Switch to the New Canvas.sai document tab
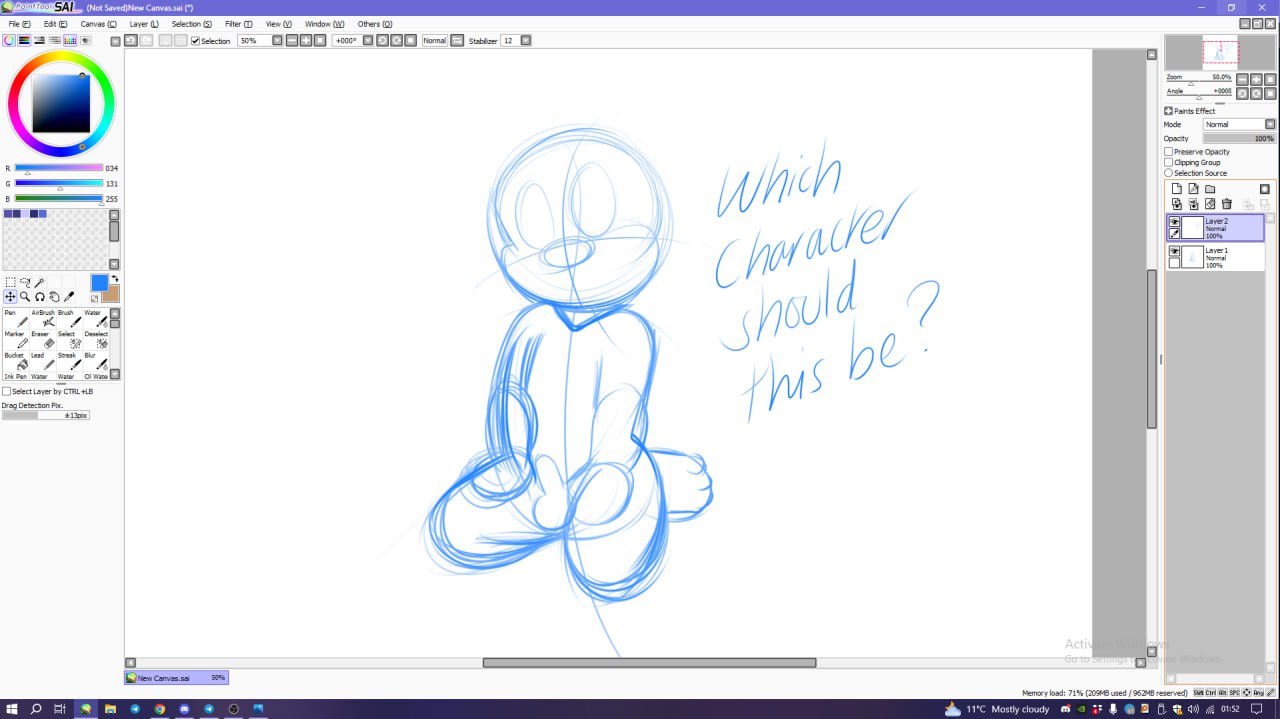This screenshot has width=1280, height=719. point(176,678)
